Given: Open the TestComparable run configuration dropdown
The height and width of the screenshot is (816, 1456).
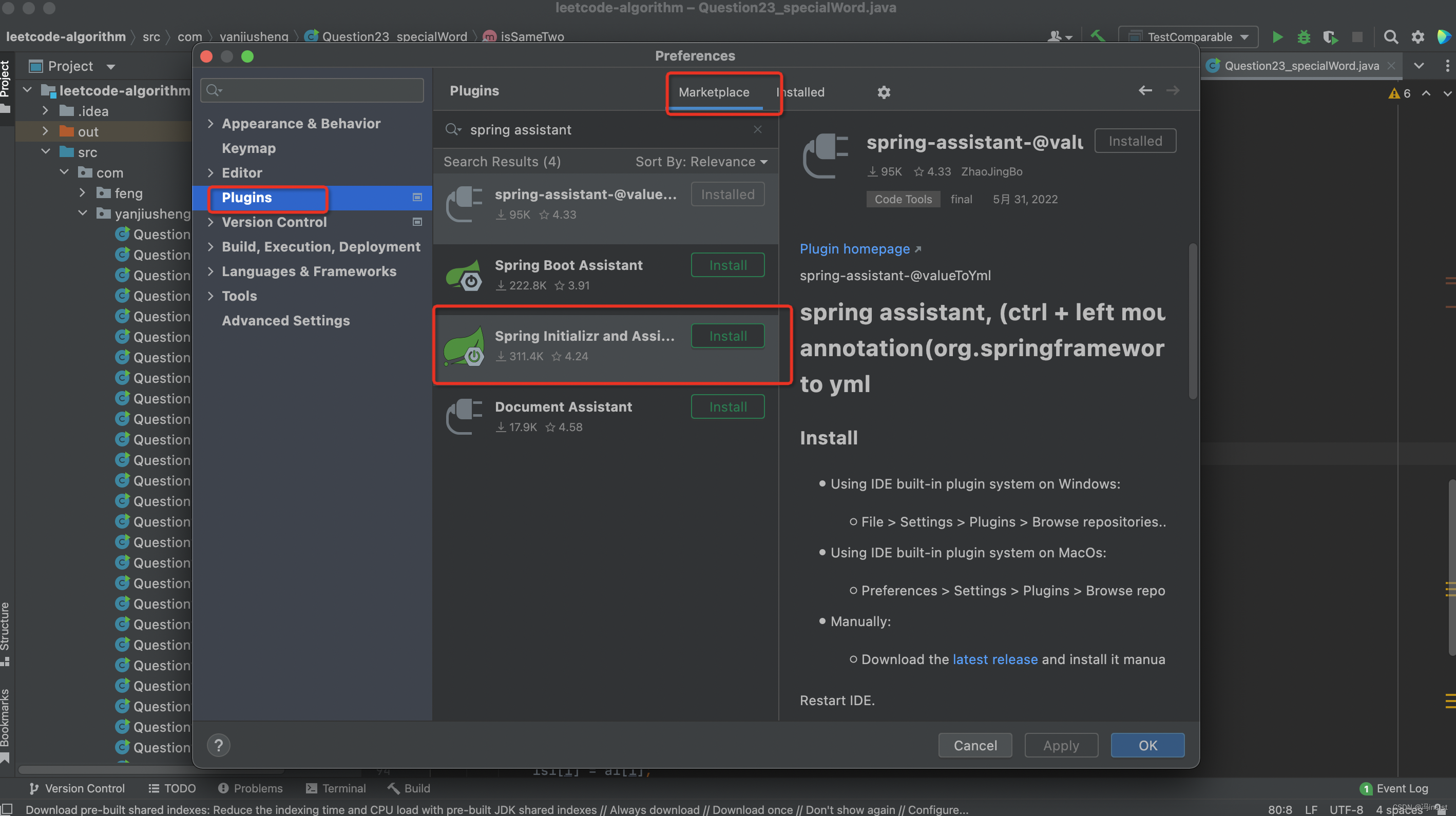Looking at the screenshot, I should 1188,37.
